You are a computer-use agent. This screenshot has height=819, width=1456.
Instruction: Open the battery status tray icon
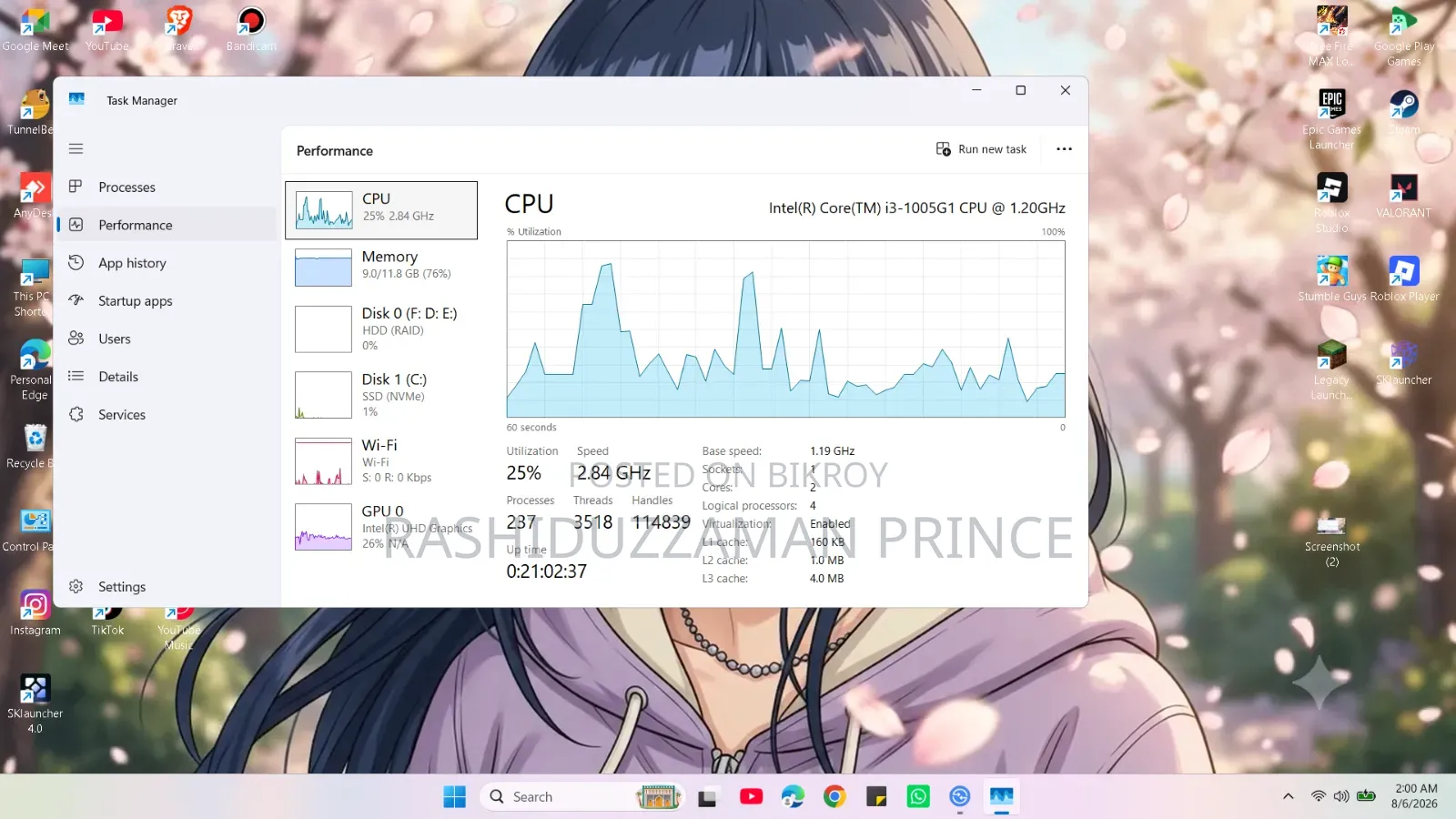1366,796
